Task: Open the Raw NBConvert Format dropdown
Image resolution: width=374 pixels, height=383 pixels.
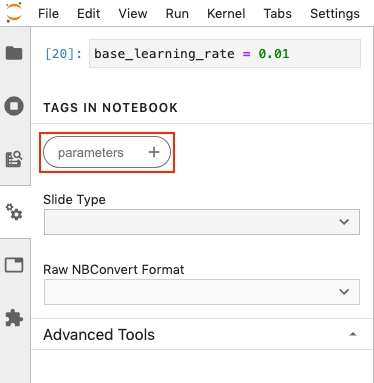Action: click(x=202, y=292)
